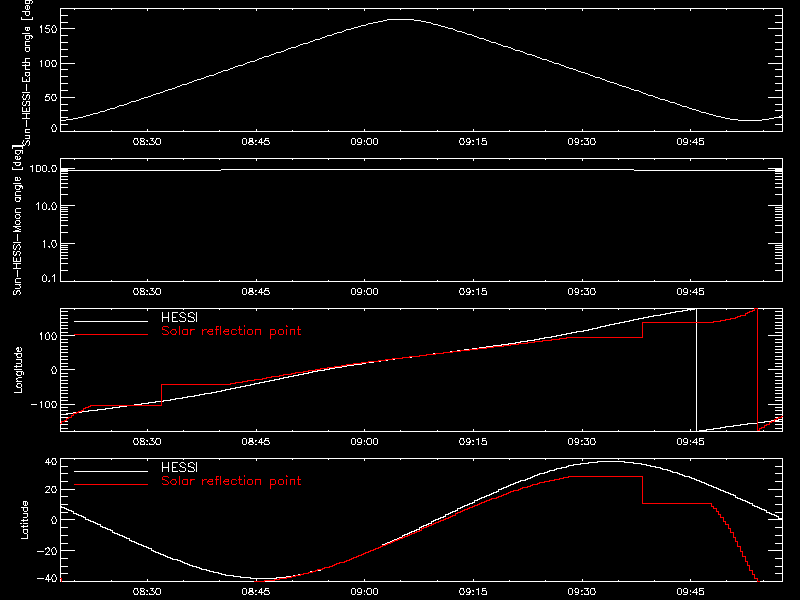
Task: Select 09:30 under the Earth angle plot
Action: (582, 141)
